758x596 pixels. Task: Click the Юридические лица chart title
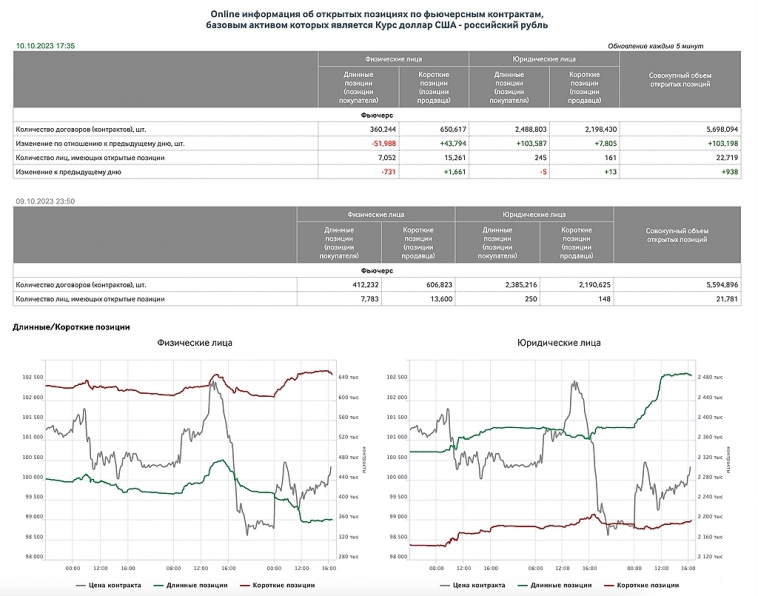click(559, 343)
